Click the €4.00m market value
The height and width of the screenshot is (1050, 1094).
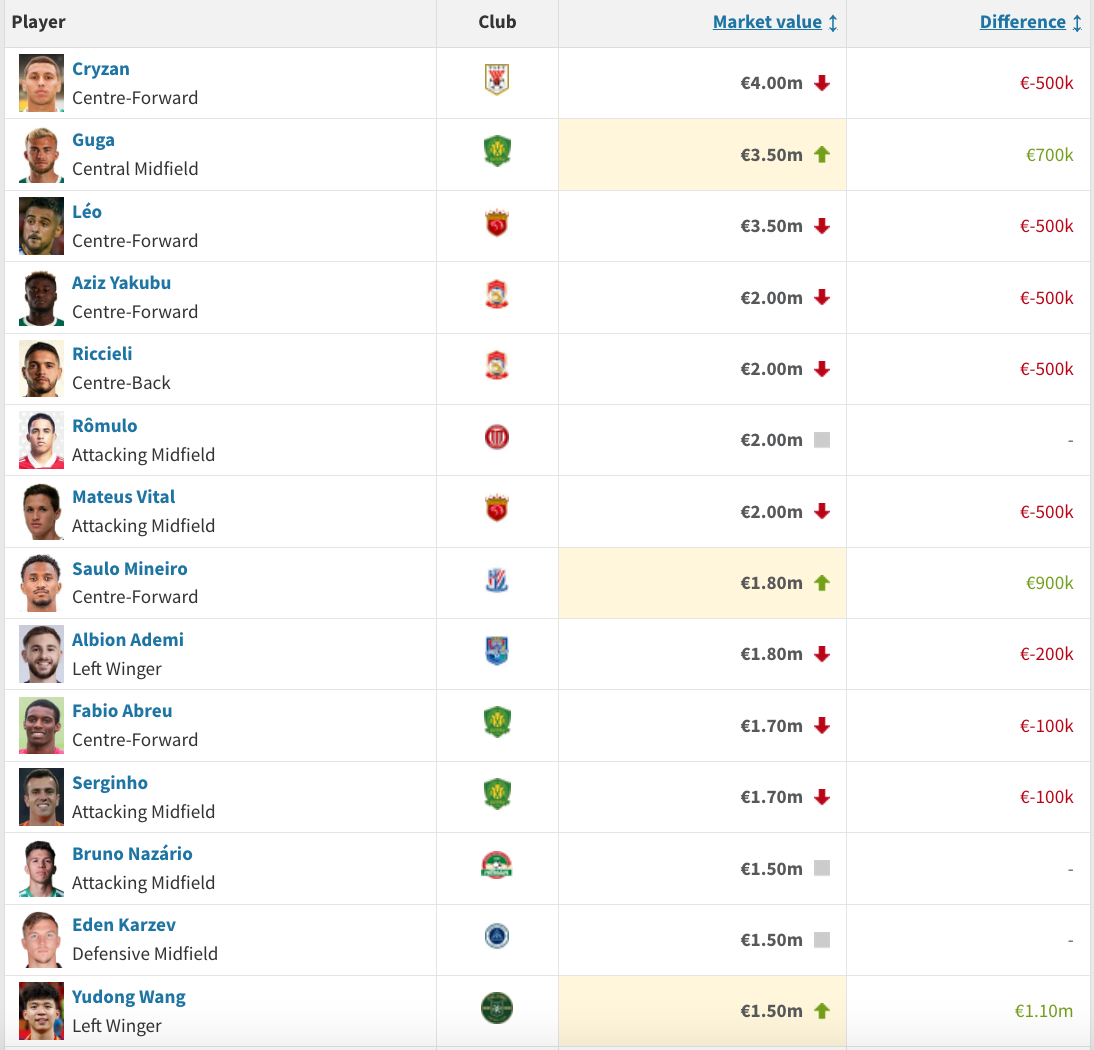pyautogui.click(x=771, y=83)
